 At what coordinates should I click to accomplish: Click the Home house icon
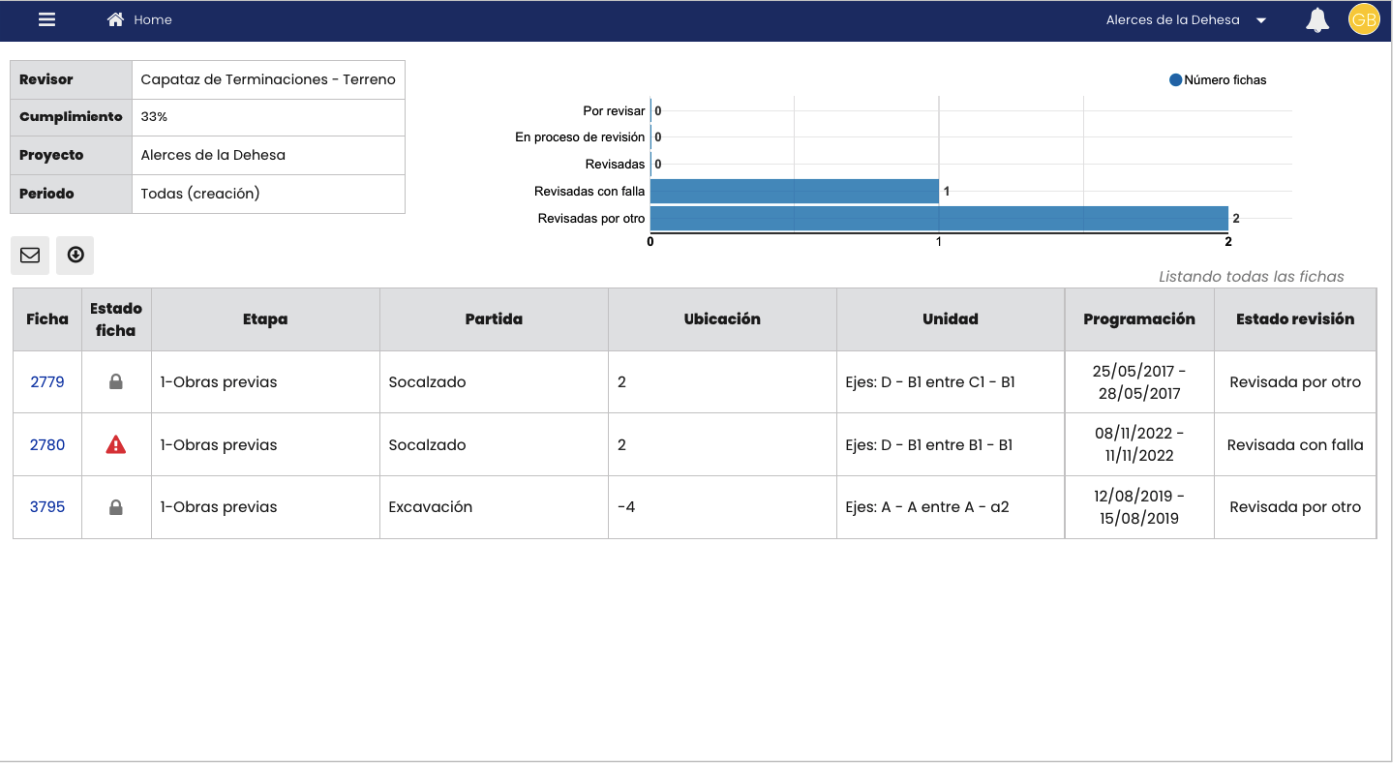pyautogui.click(x=116, y=20)
